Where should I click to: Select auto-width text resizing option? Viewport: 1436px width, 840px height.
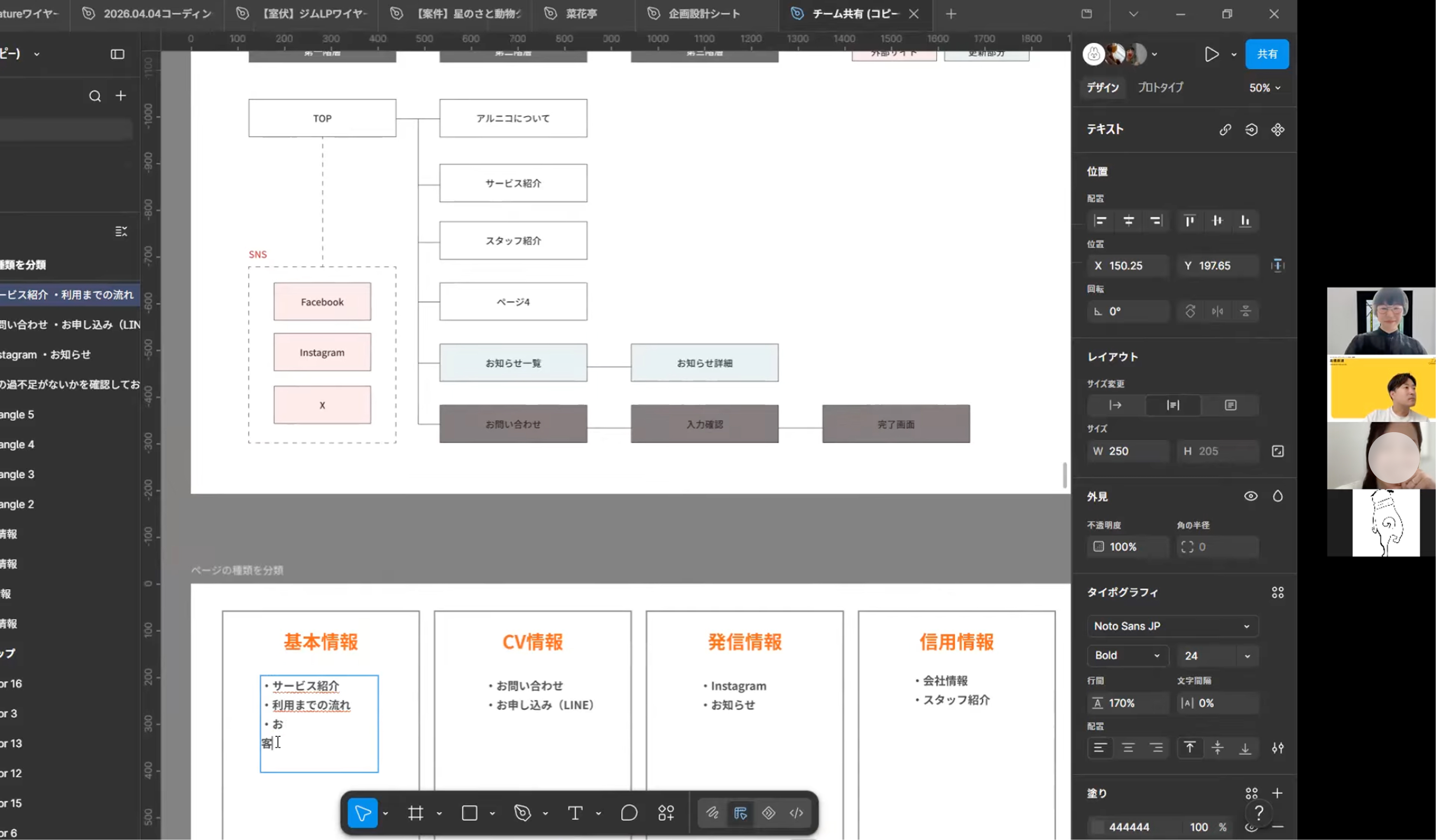[1115, 405]
